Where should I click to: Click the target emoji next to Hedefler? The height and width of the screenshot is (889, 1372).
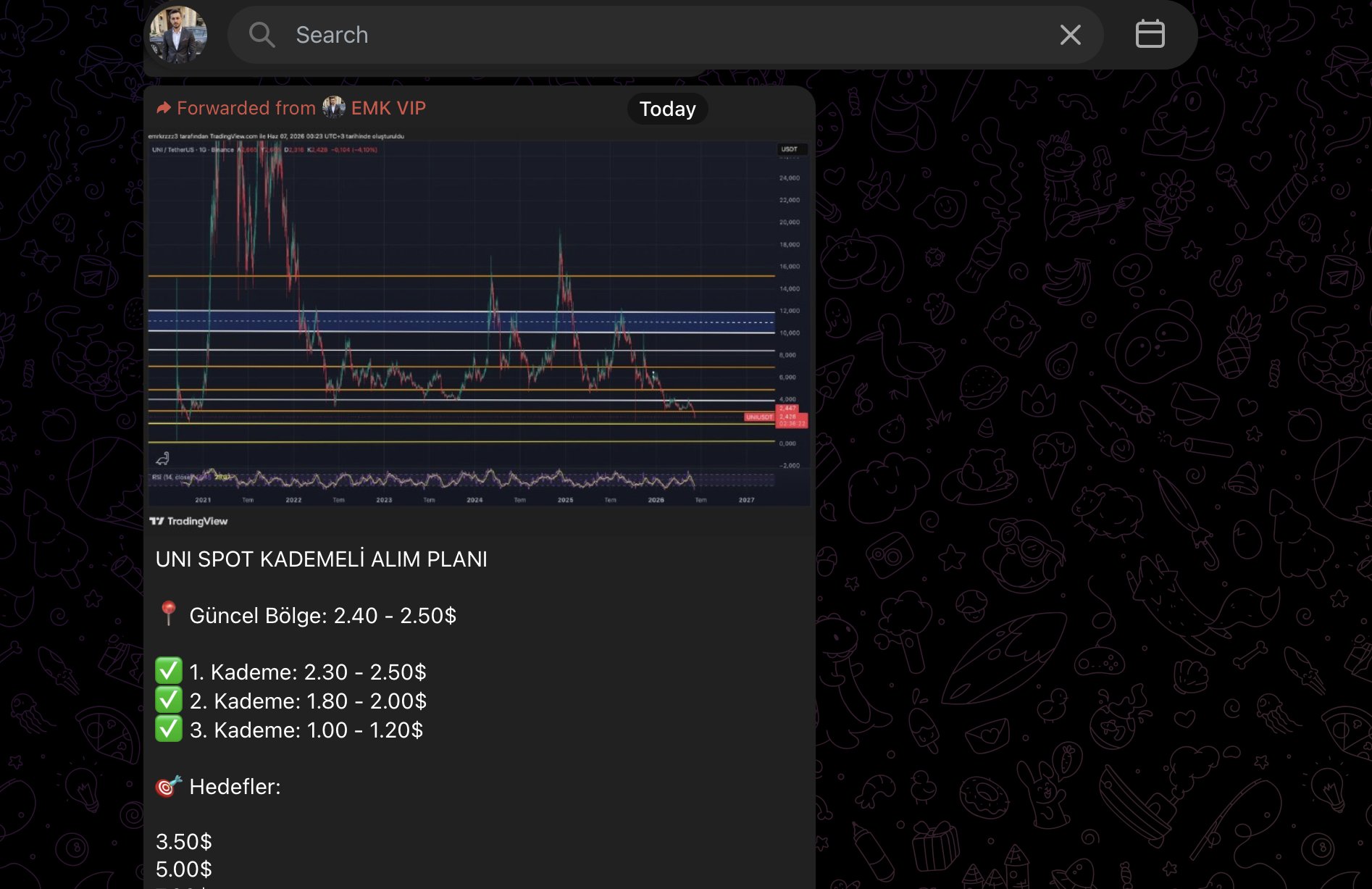[x=169, y=785]
